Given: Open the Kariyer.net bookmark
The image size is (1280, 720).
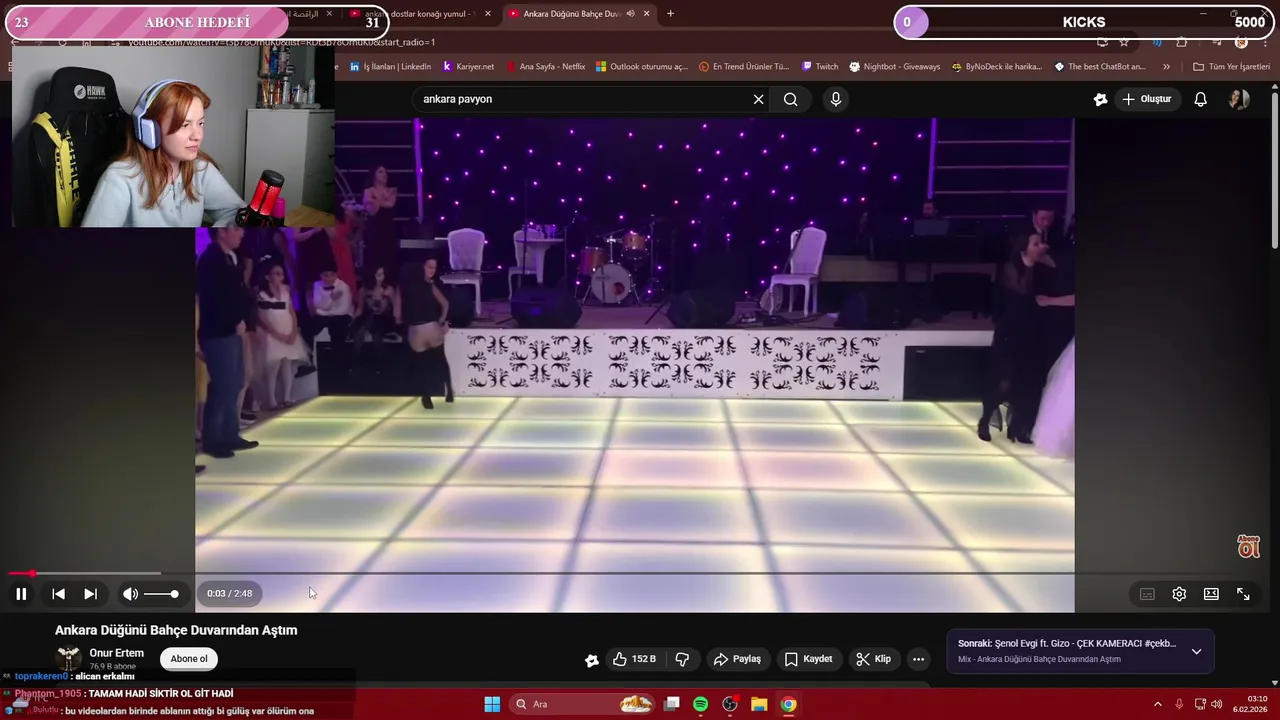Looking at the screenshot, I should pyautogui.click(x=468, y=67).
